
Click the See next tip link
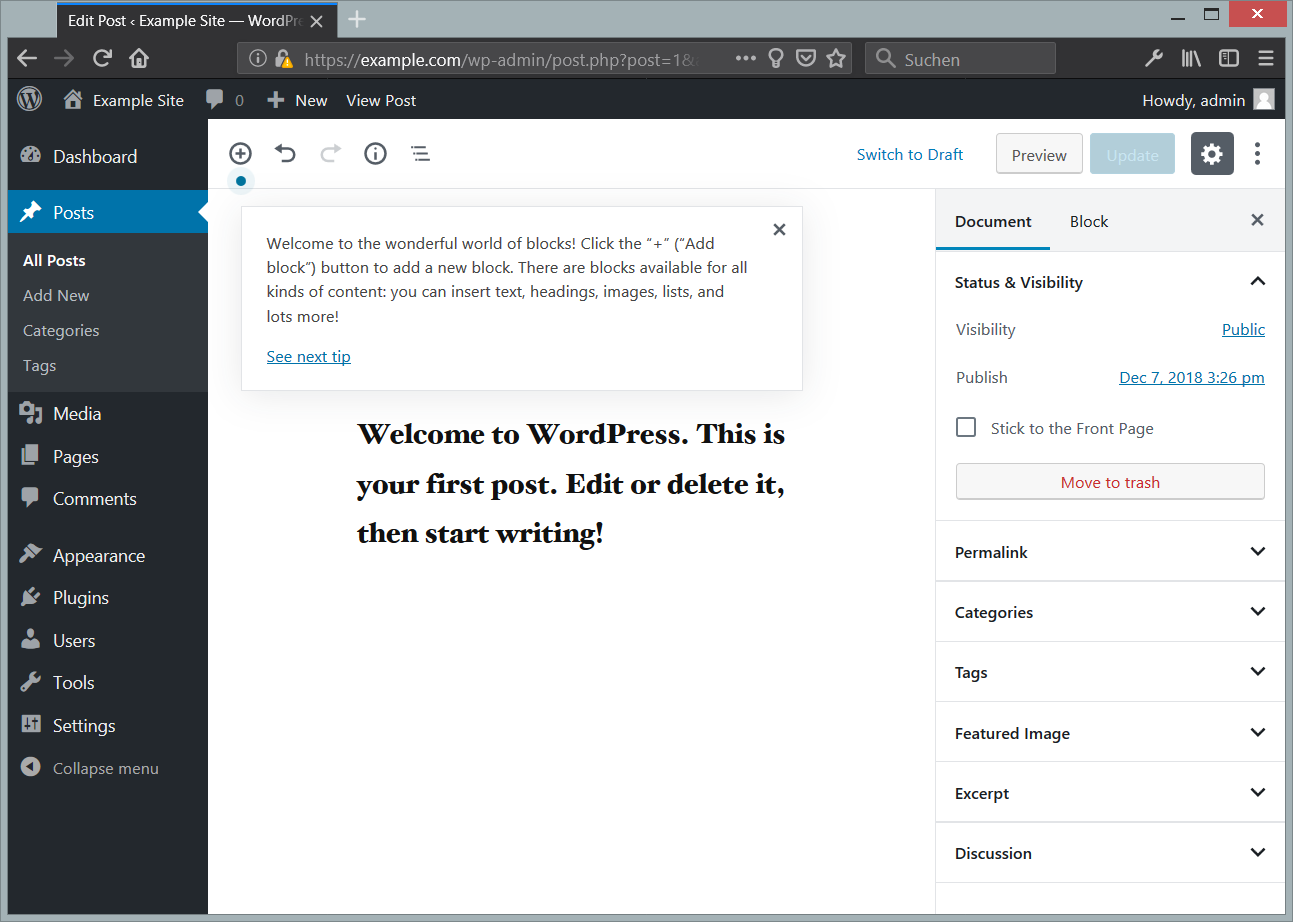coord(308,357)
